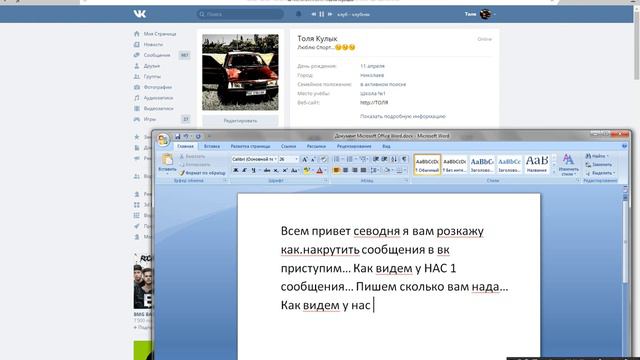The width and height of the screenshot is (640, 360).
Task: Open Find (Найти) dropdown arrow
Action: pyautogui.click(x=607, y=156)
